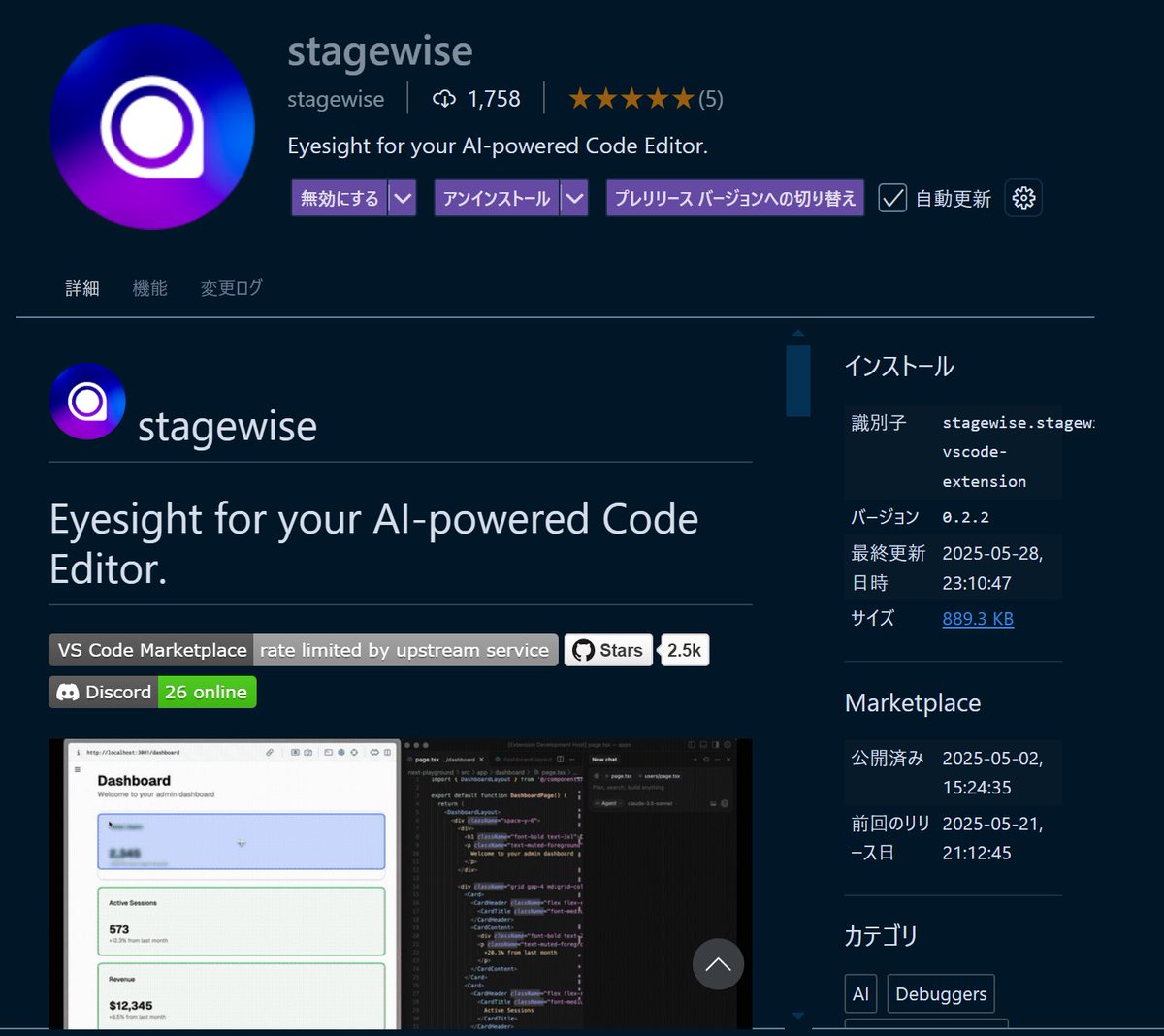Click the 2.5k stars count badge
This screenshot has height=1036, width=1164.
point(684,650)
